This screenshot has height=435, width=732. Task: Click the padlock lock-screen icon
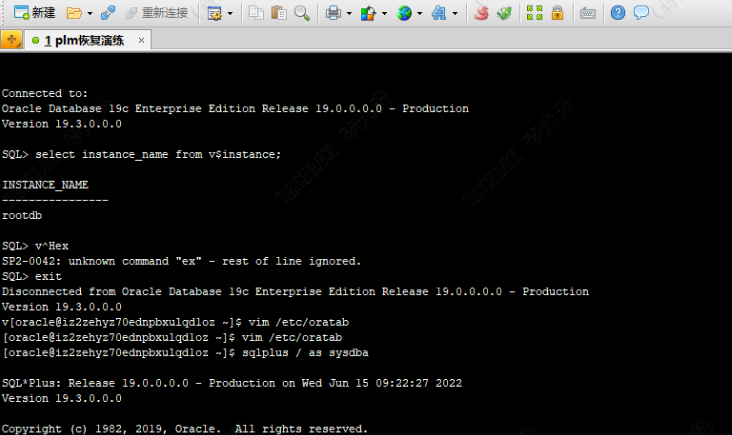coord(557,13)
